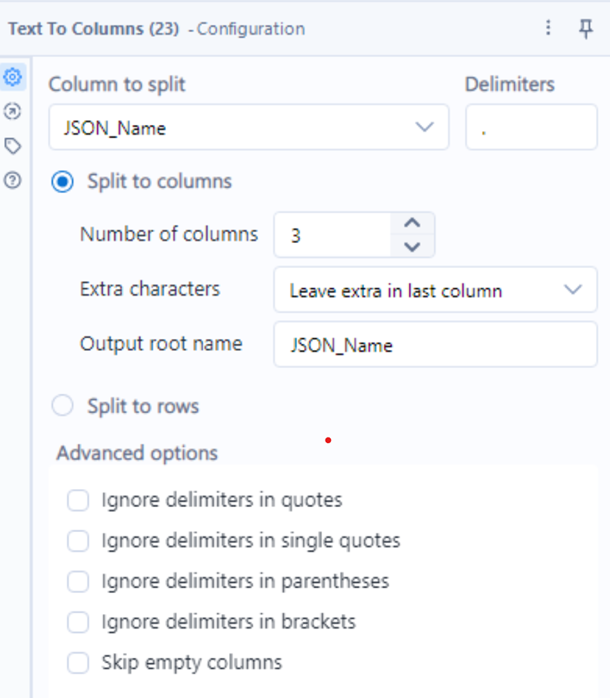Open the three-dot options menu
Screen dimensions: 610x698
coord(549,28)
